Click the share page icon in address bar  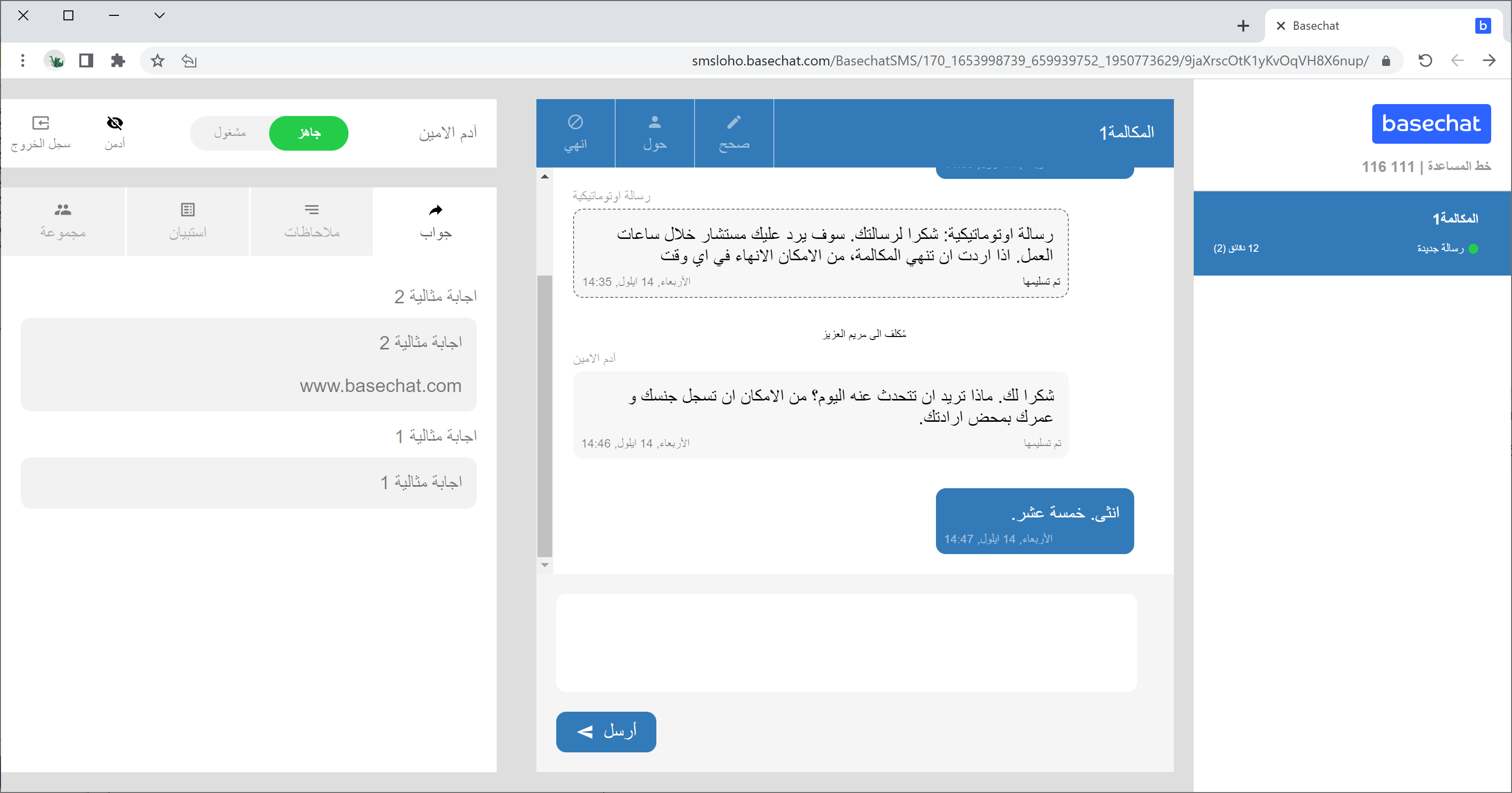[189, 60]
